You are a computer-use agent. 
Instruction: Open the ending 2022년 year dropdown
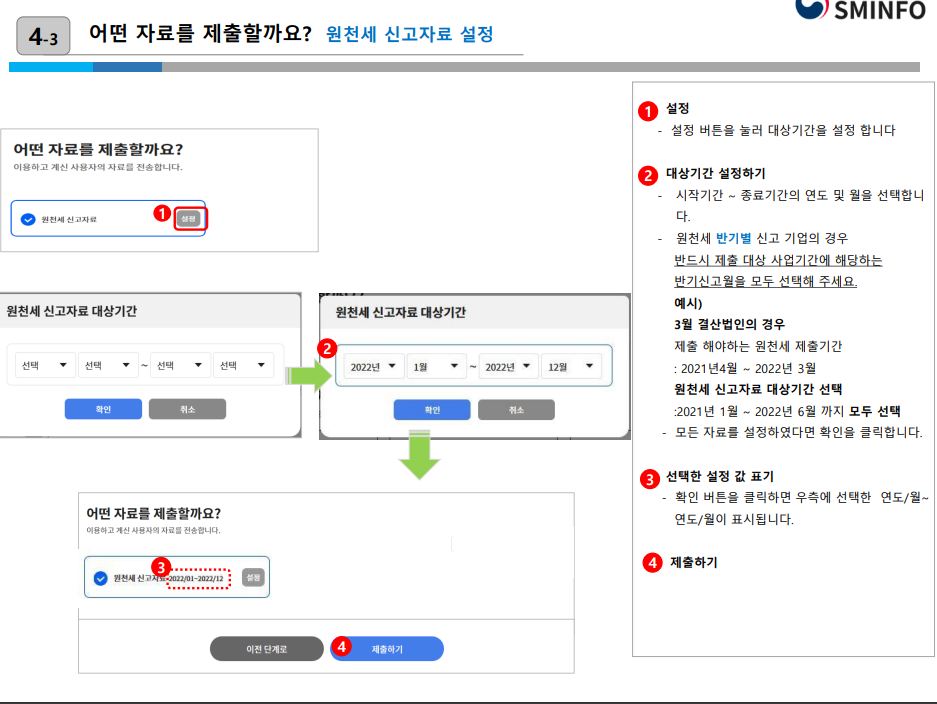coord(504,365)
